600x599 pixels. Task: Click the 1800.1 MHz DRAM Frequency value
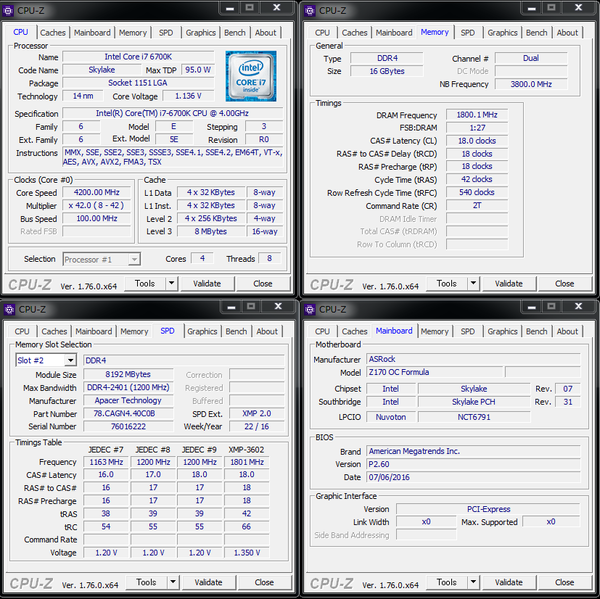pyautogui.click(x=477, y=115)
